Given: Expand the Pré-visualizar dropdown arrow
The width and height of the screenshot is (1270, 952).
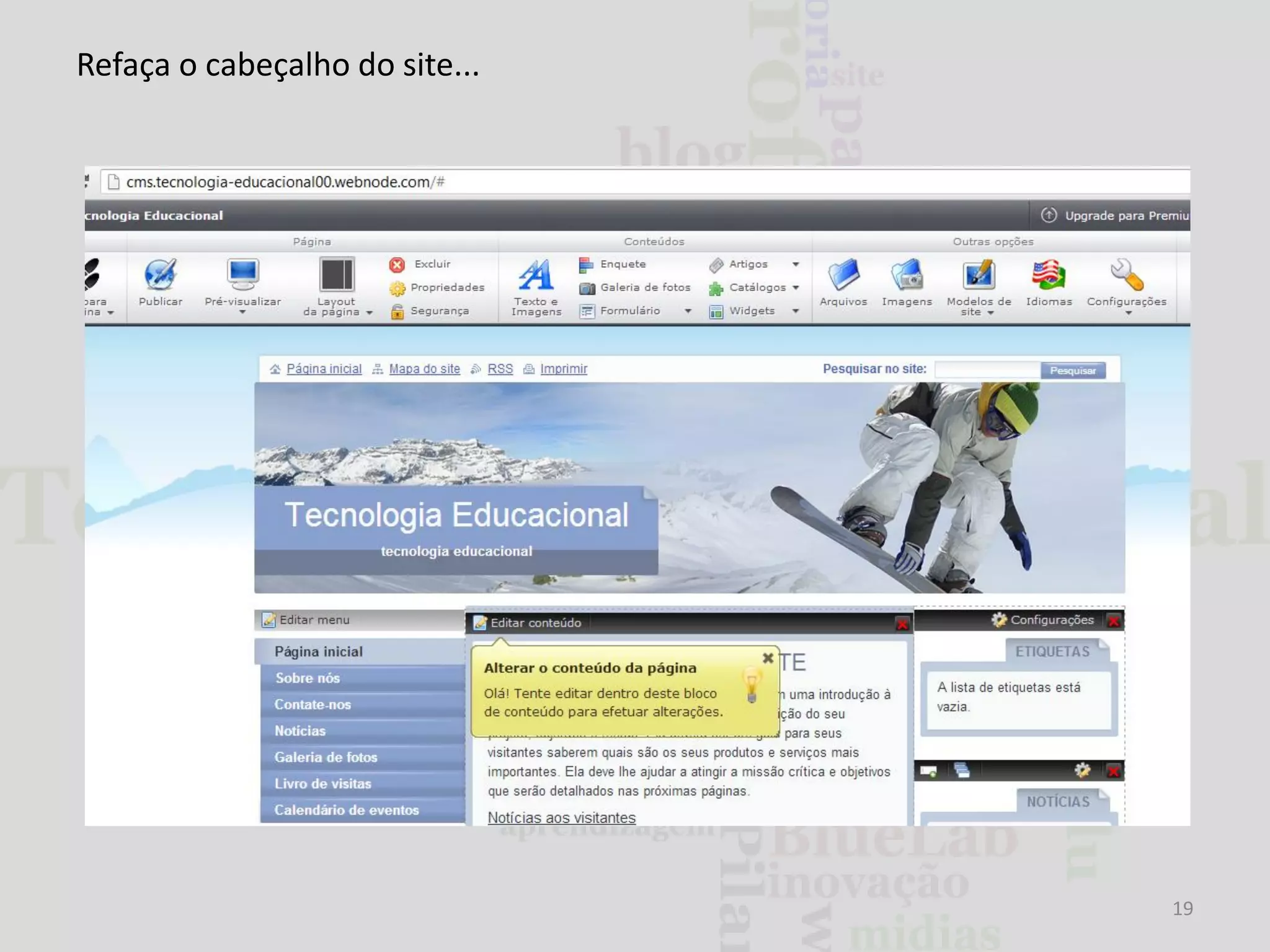Looking at the screenshot, I should (x=242, y=312).
